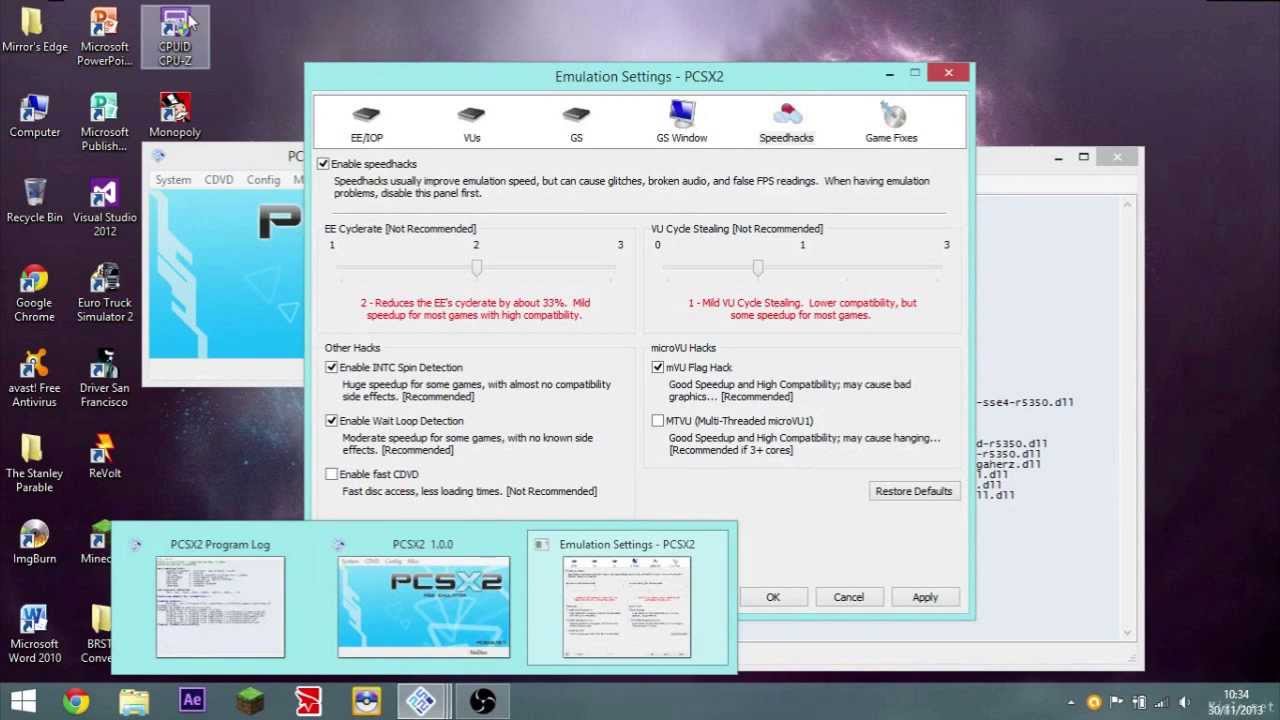The image size is (1280, 720).
Task: Open the EE/IOP settings tab
Action: pos(366,123)
